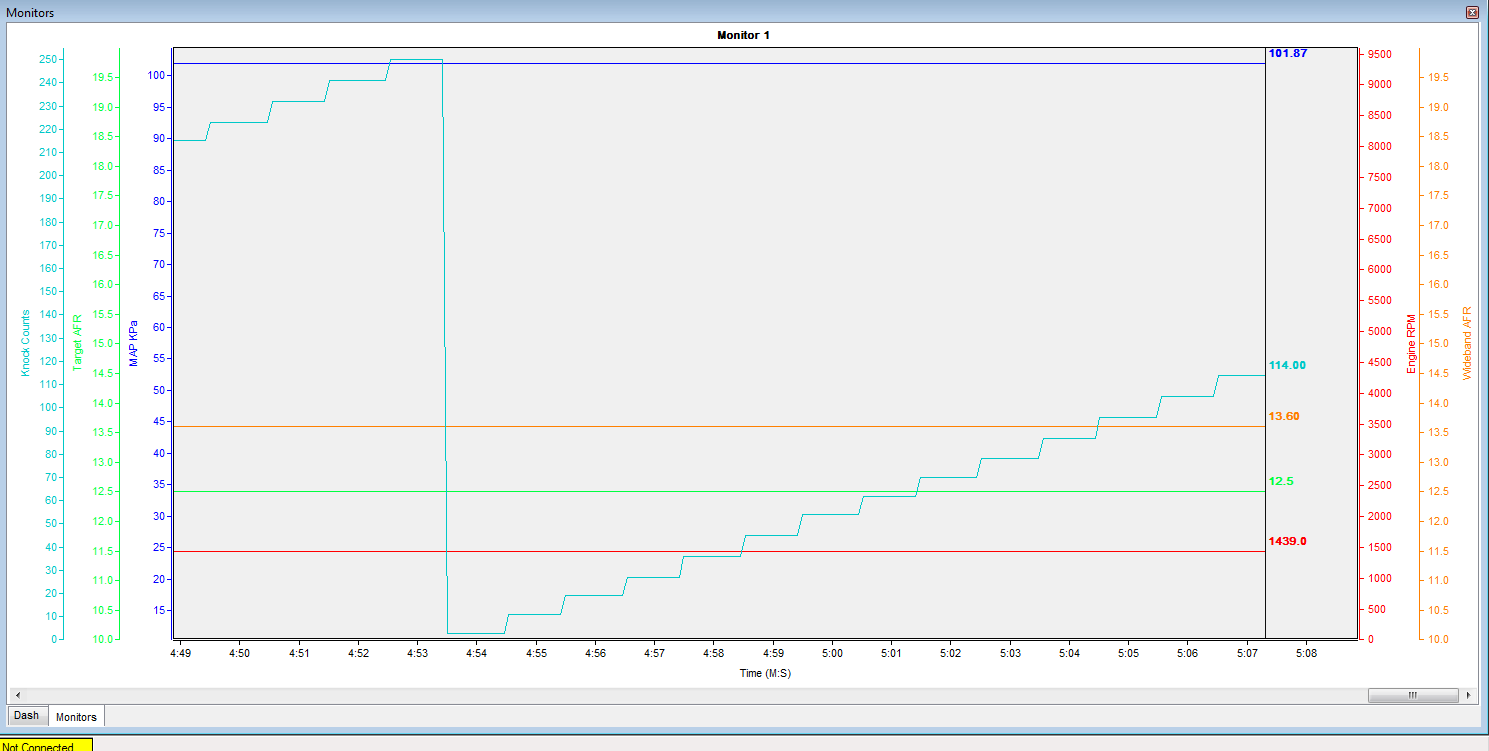The height and width of the screenshot is (751, 1489).
Task: Click the Monitors window title text
Action: [x=30, y=13]
